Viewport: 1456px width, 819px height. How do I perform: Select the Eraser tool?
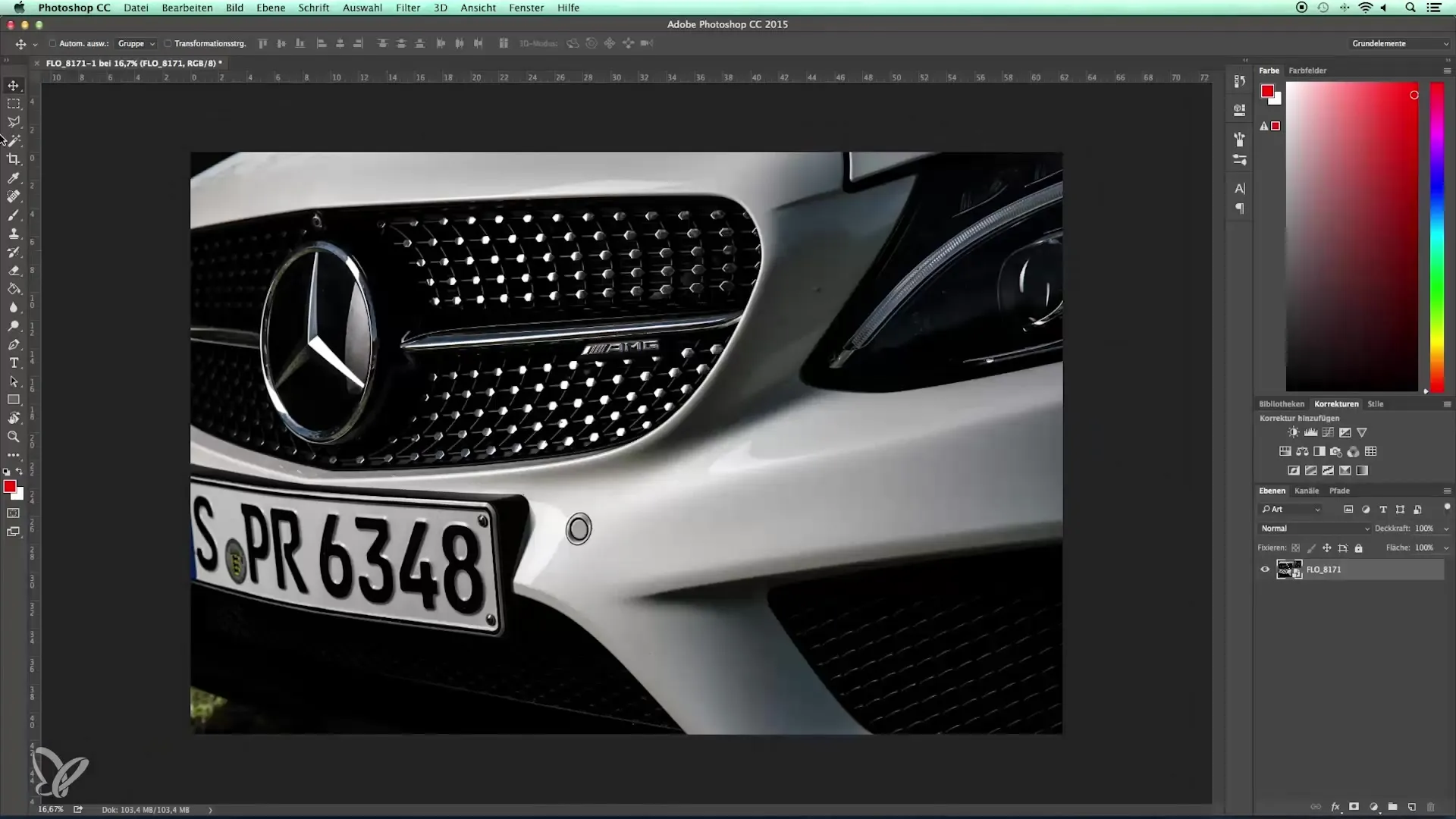[x=14, y=271]
